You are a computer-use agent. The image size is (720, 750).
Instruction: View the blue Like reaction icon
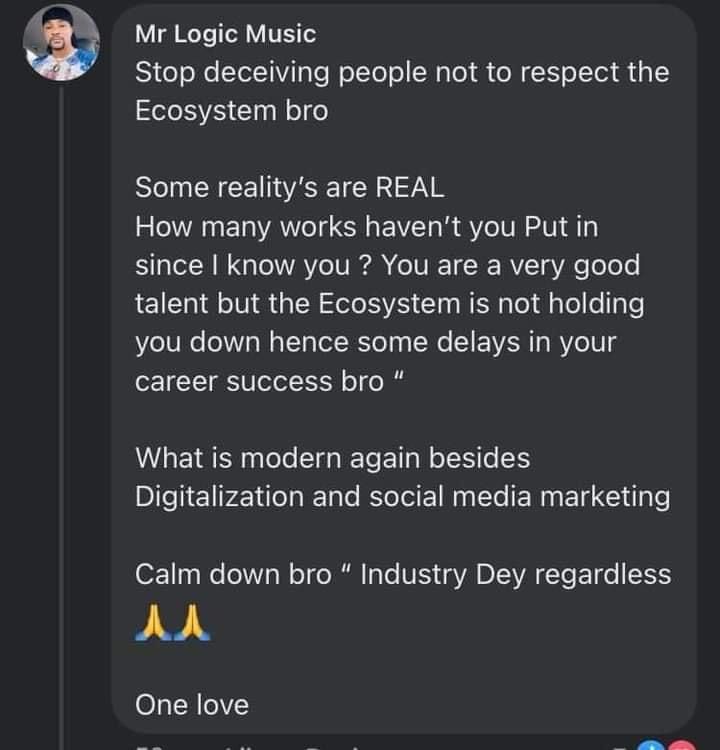click(x=653, y=745)
